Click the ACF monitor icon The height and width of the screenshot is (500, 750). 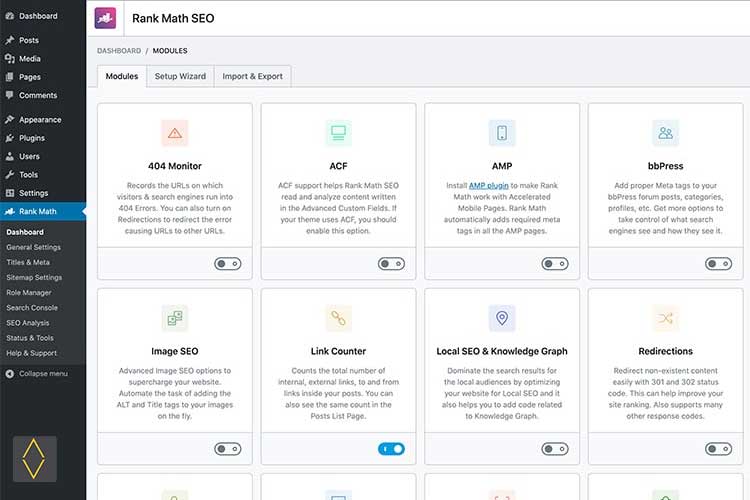tap(338, 133)
